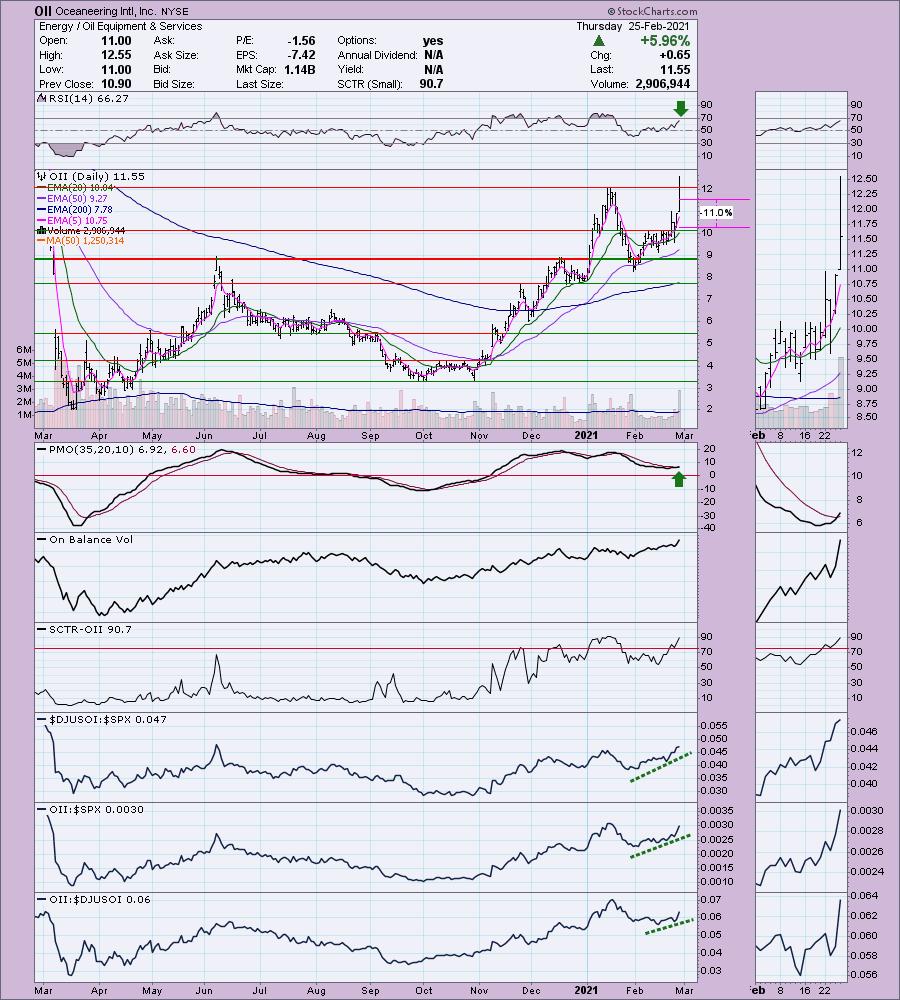Click the Last 11.55 value
Image resolution: width=900 pixels, height=1000 pixels.
point(675,70)
